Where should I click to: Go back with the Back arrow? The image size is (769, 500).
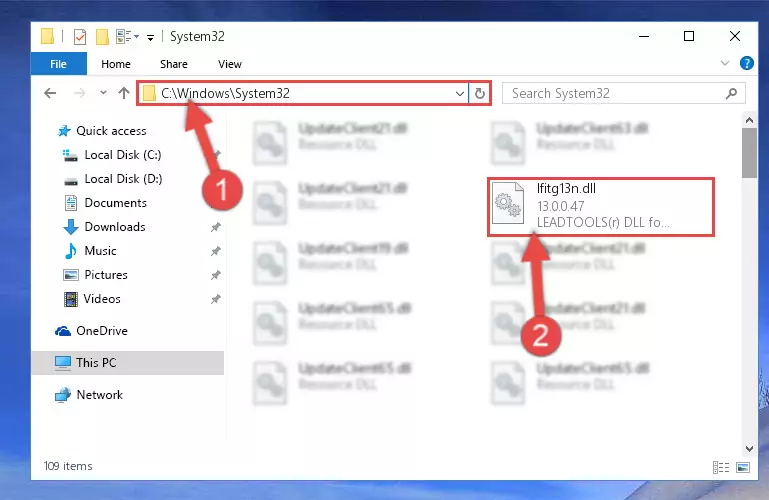pyautogui.click(x=50, y=93)
